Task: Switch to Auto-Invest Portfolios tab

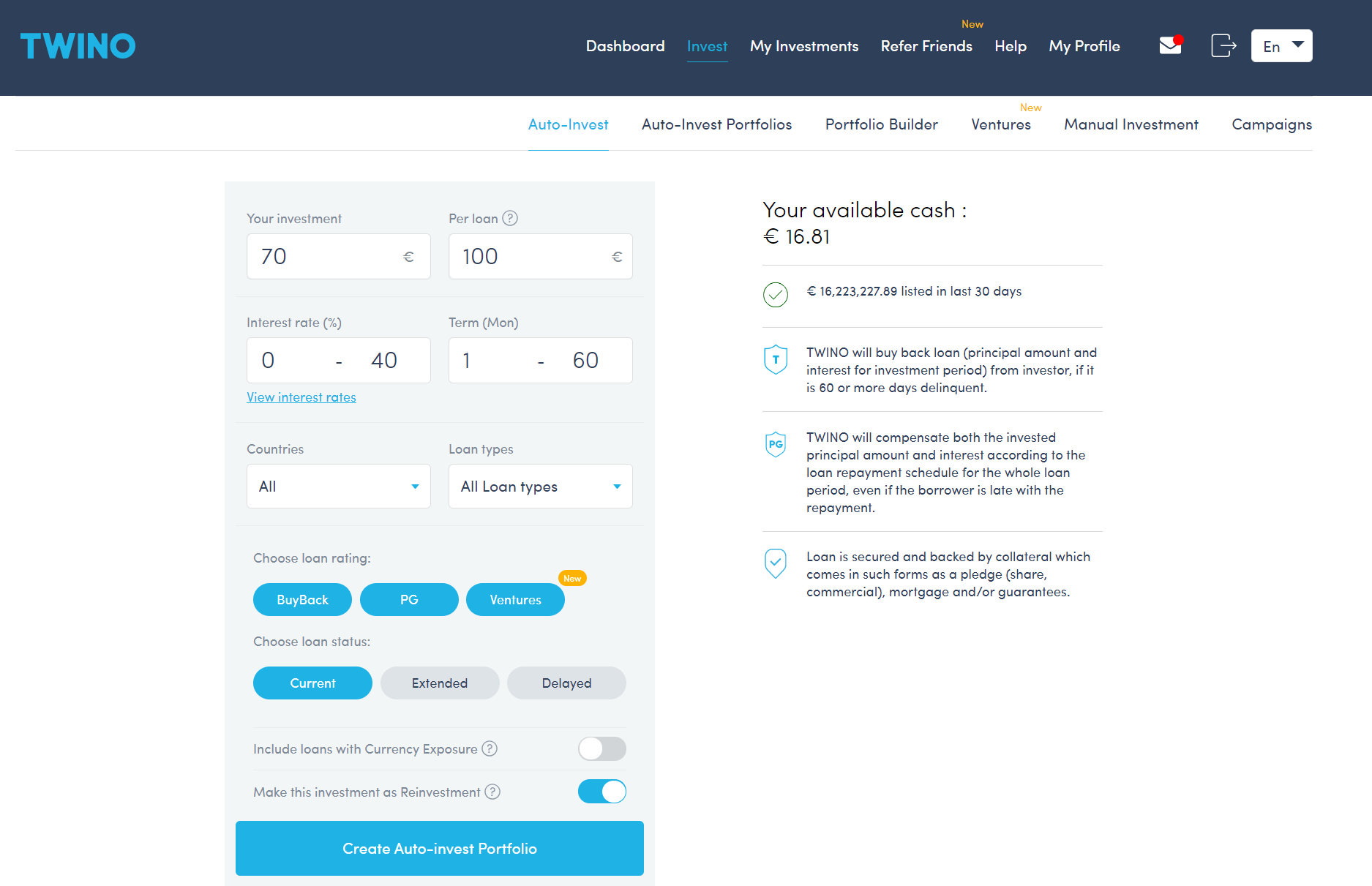Action: pos(716,124)
